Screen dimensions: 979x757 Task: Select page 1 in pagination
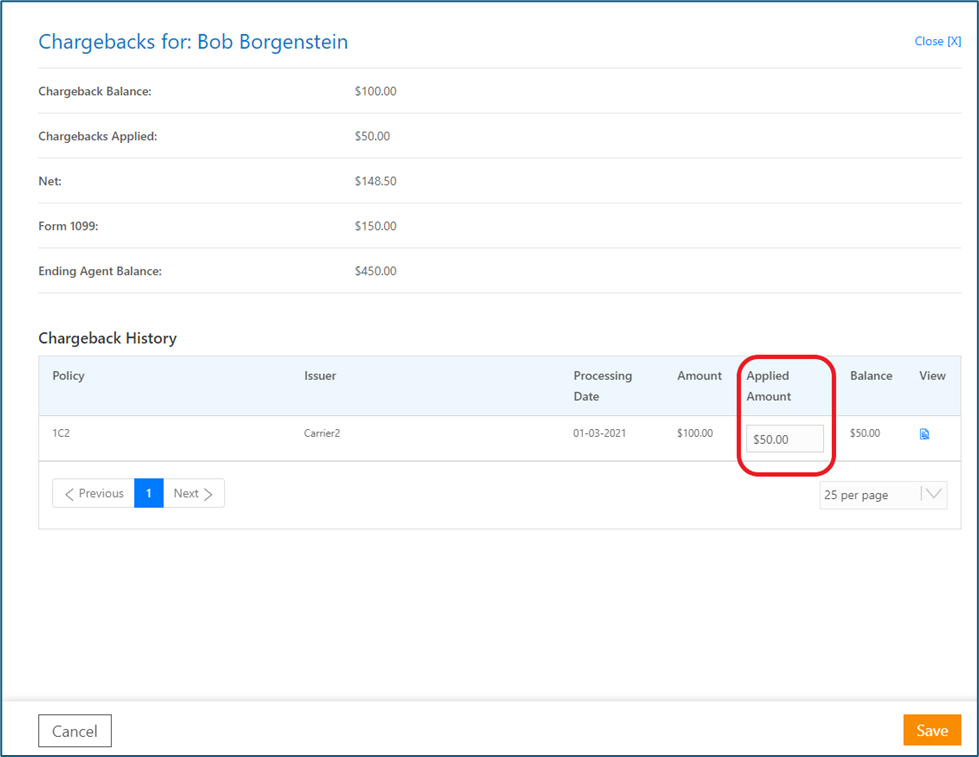(149, 493)
